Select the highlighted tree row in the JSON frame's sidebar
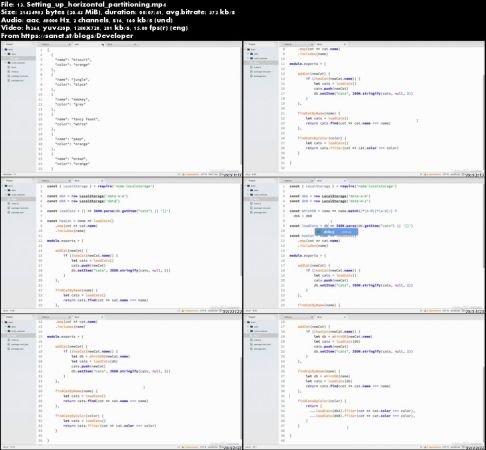This screenshot has height=450, width=486. point(18,58)
